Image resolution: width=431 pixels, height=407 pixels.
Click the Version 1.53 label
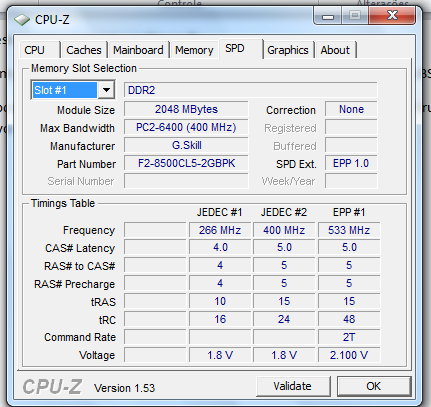pos(124,388)
